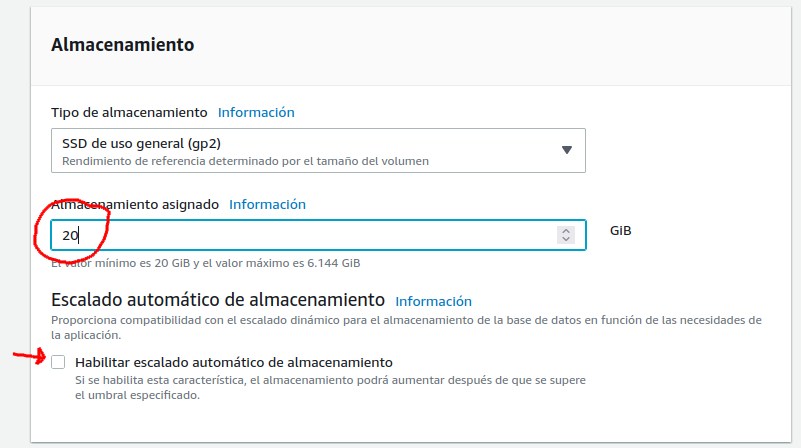This screenshot has height=448, width=801.
Task: Click the 'Almacenamiento asignado' field label
Action: [x=135, y=204]
